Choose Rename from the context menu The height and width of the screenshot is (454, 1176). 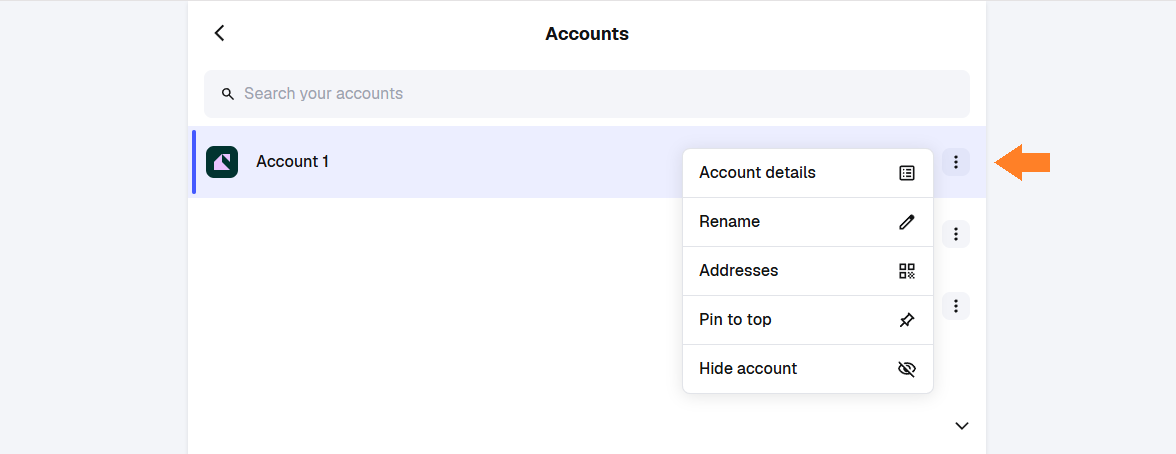click(729, 222)
